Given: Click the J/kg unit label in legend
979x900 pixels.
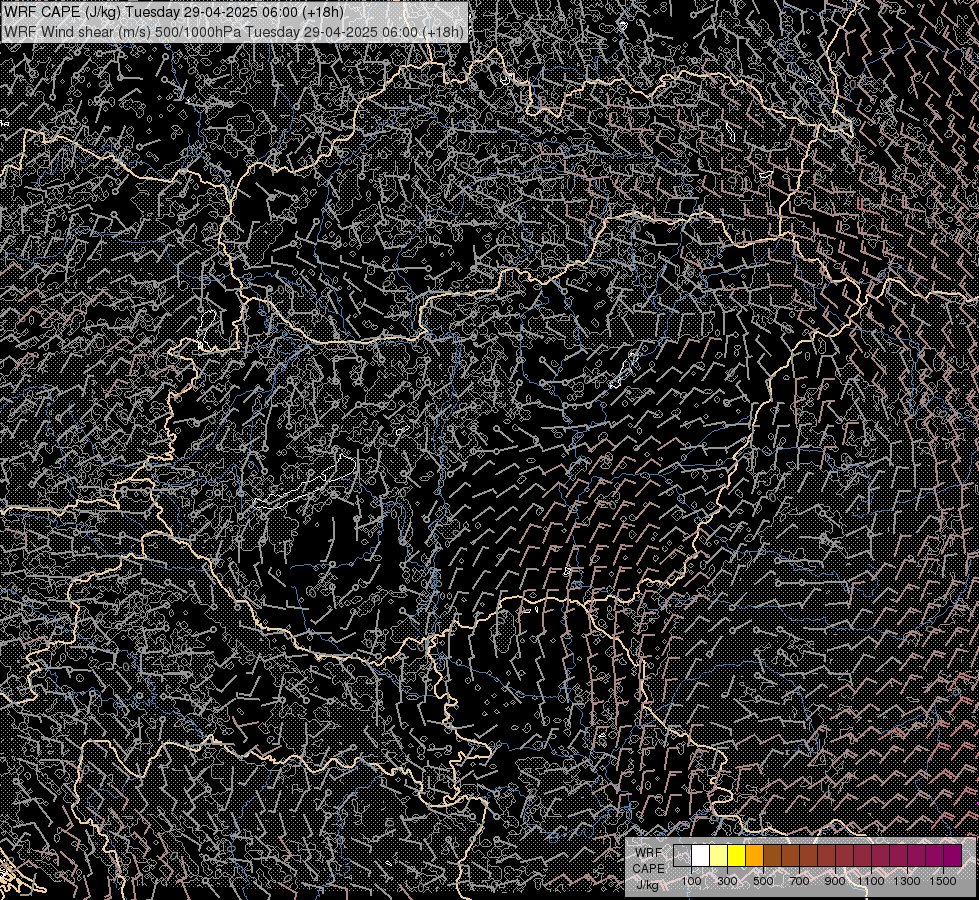Looking at the screenshot, I should (x=648, y=884).
